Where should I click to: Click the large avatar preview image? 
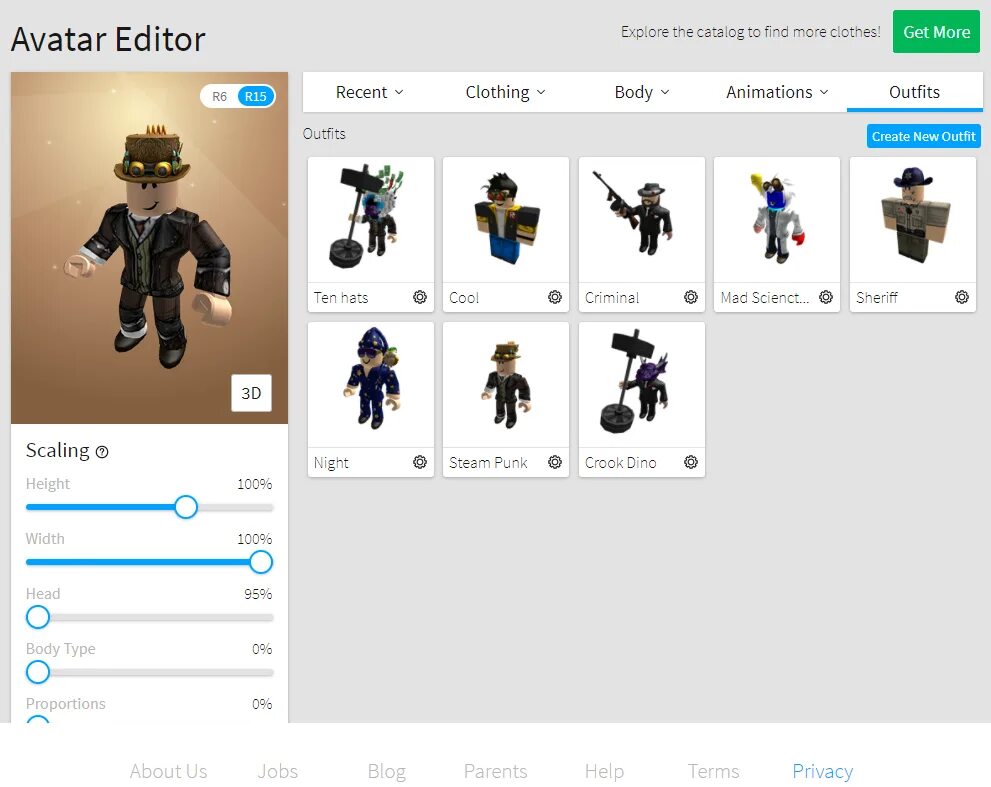coord(149,248)
